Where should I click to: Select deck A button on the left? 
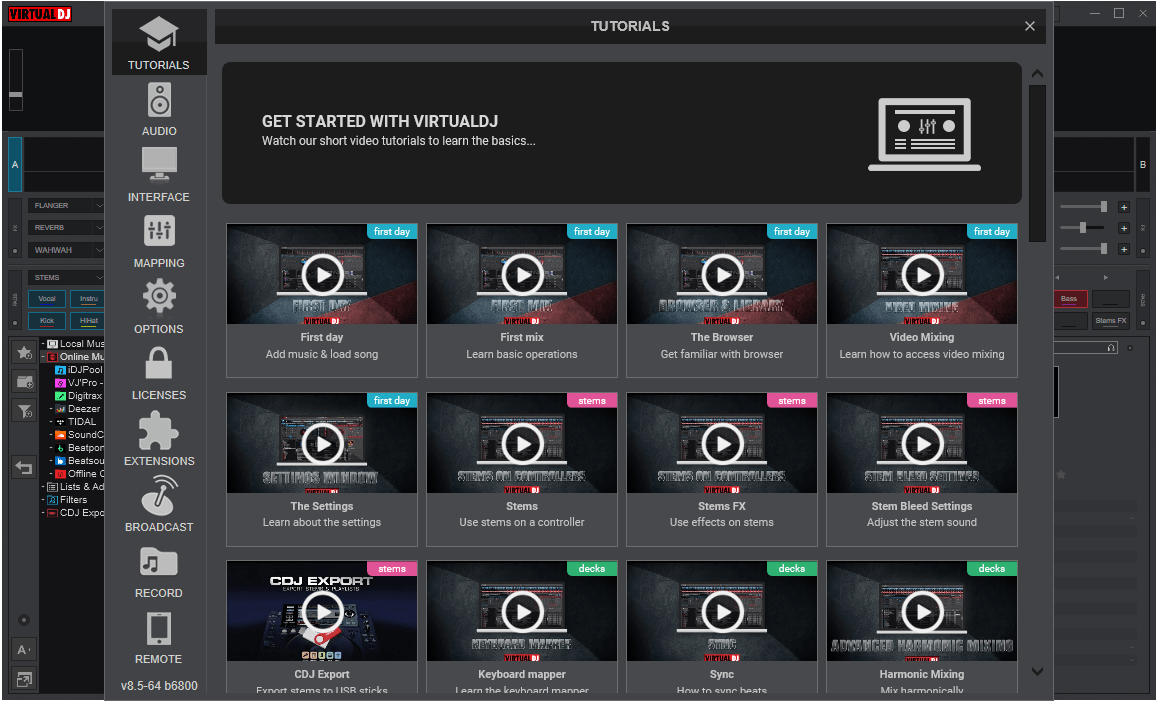(15, 165)
